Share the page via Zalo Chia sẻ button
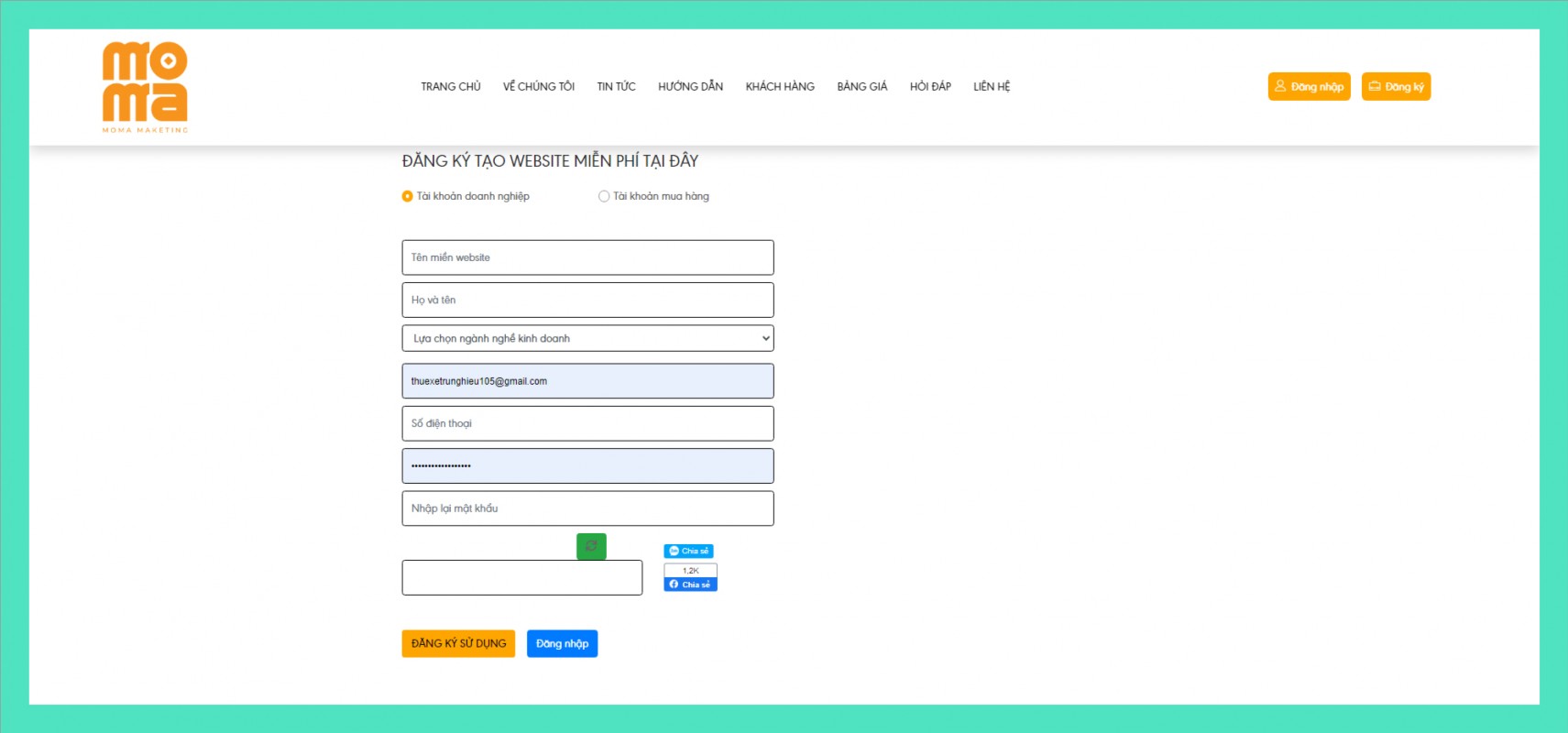Image resolution: width=1568 pixels, height=733 pixels. click(x=688, y=551)
